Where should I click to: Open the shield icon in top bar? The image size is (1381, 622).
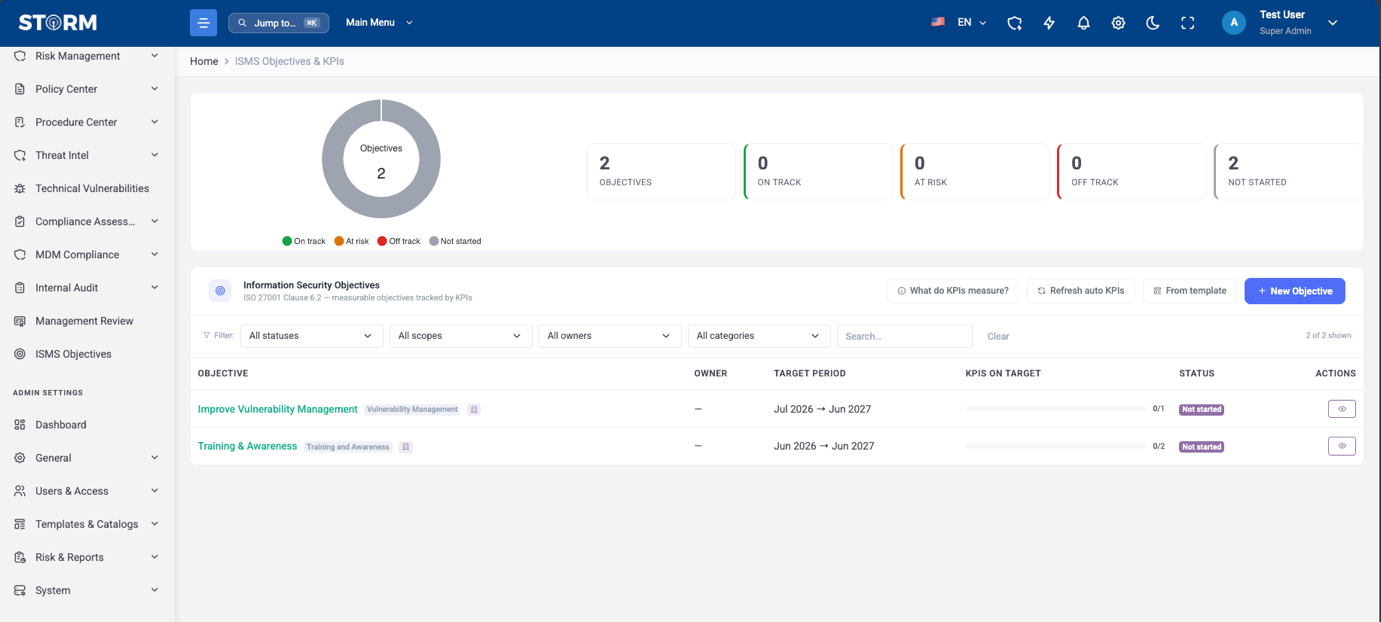coord(1014,23)
